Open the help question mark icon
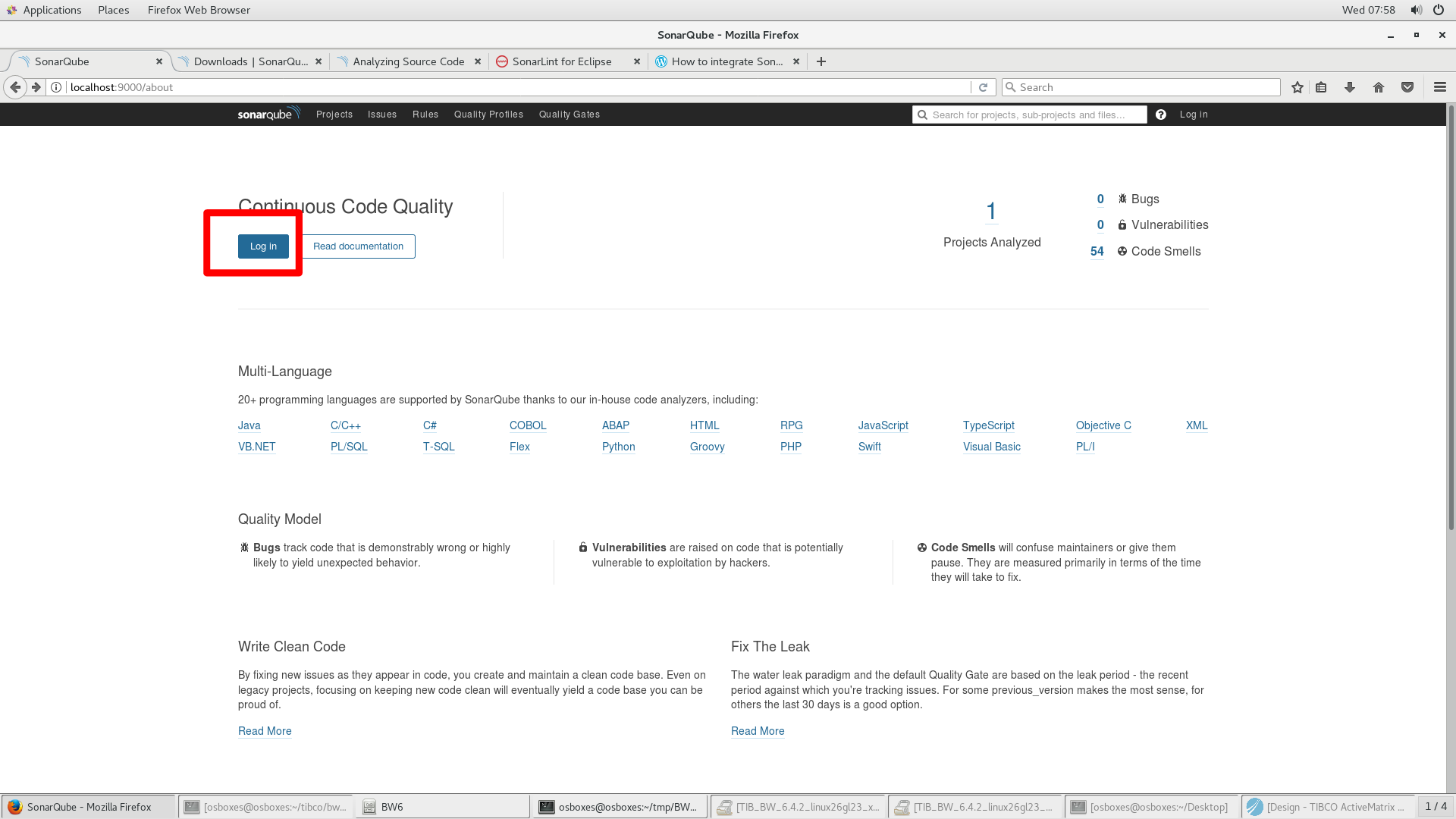The height and width of the screenshot is (819, 1456). coord(1161,115)
